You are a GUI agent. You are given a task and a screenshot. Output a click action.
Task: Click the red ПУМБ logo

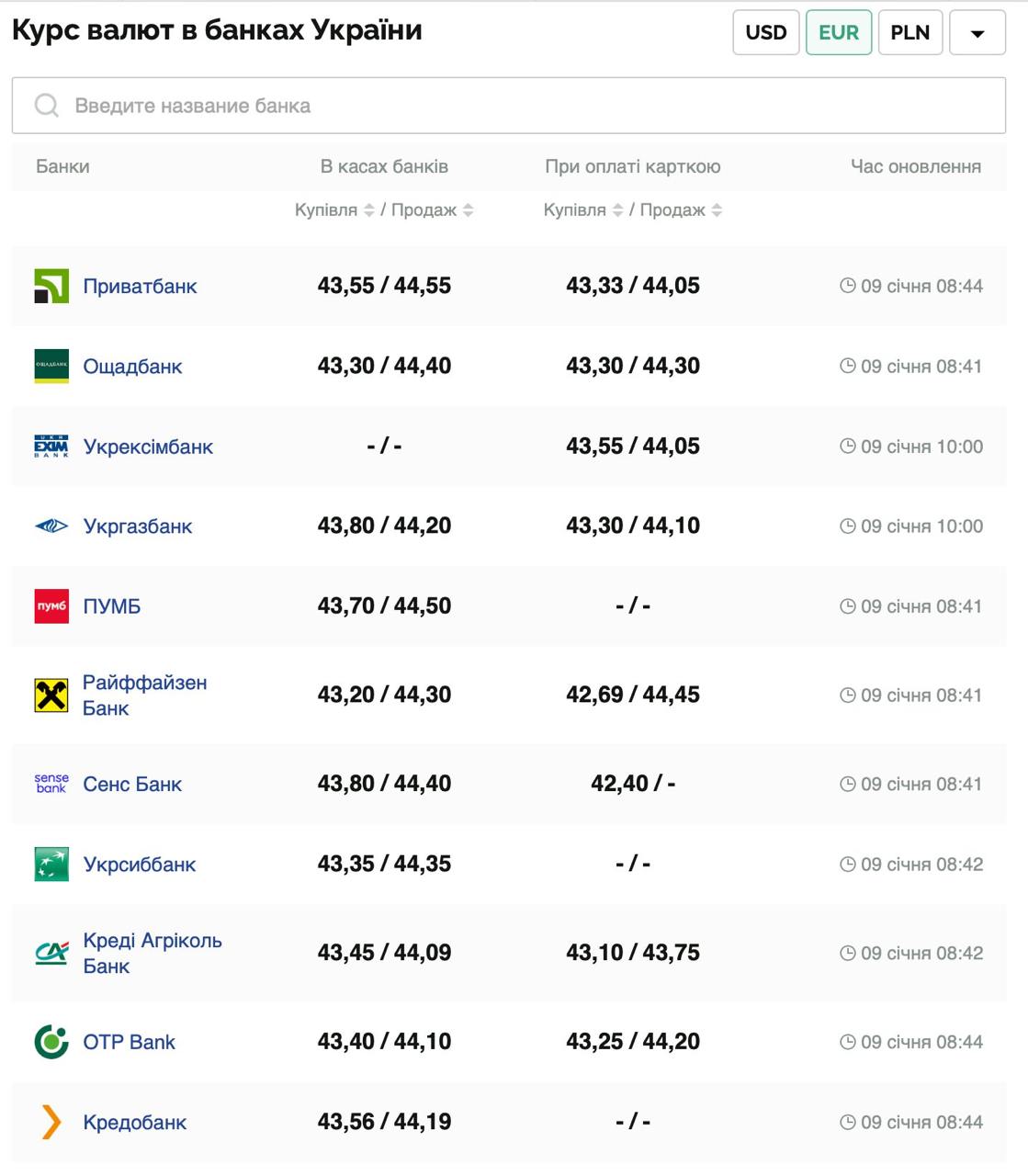point(51,606)
